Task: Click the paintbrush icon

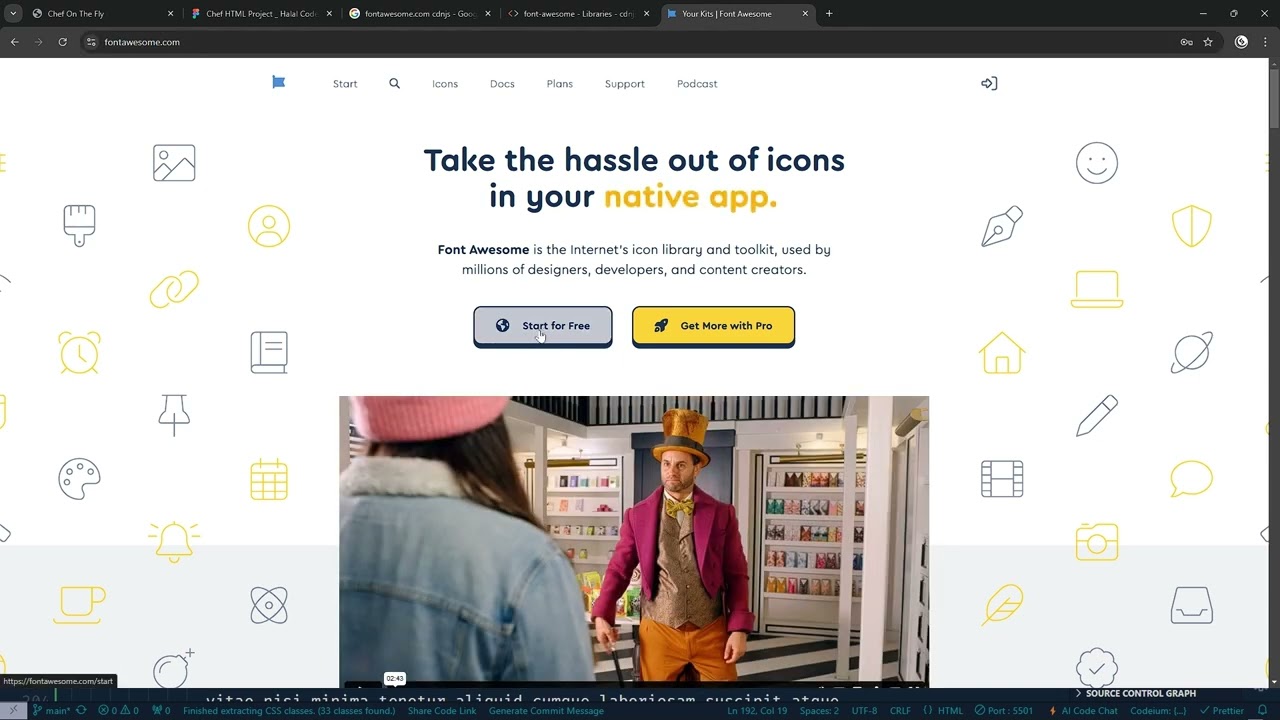Action: [79, 226]
